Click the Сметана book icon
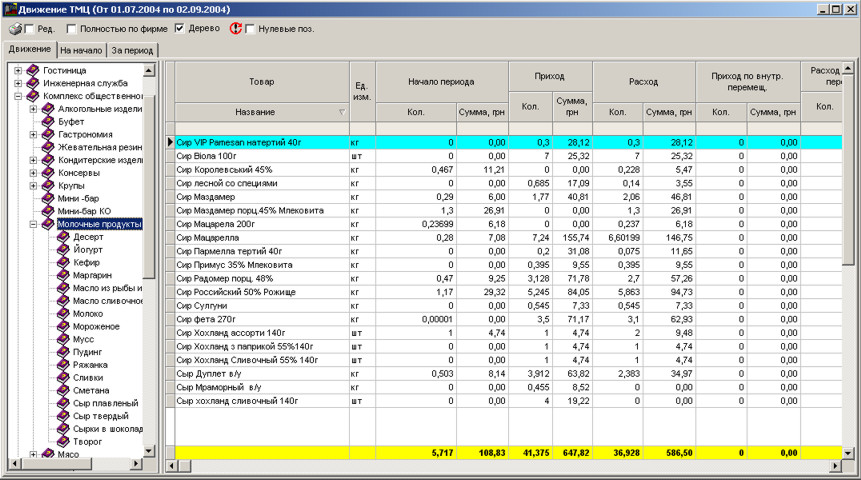The height and width of the screenshot is (480, 861). click(x=63, y=390)
